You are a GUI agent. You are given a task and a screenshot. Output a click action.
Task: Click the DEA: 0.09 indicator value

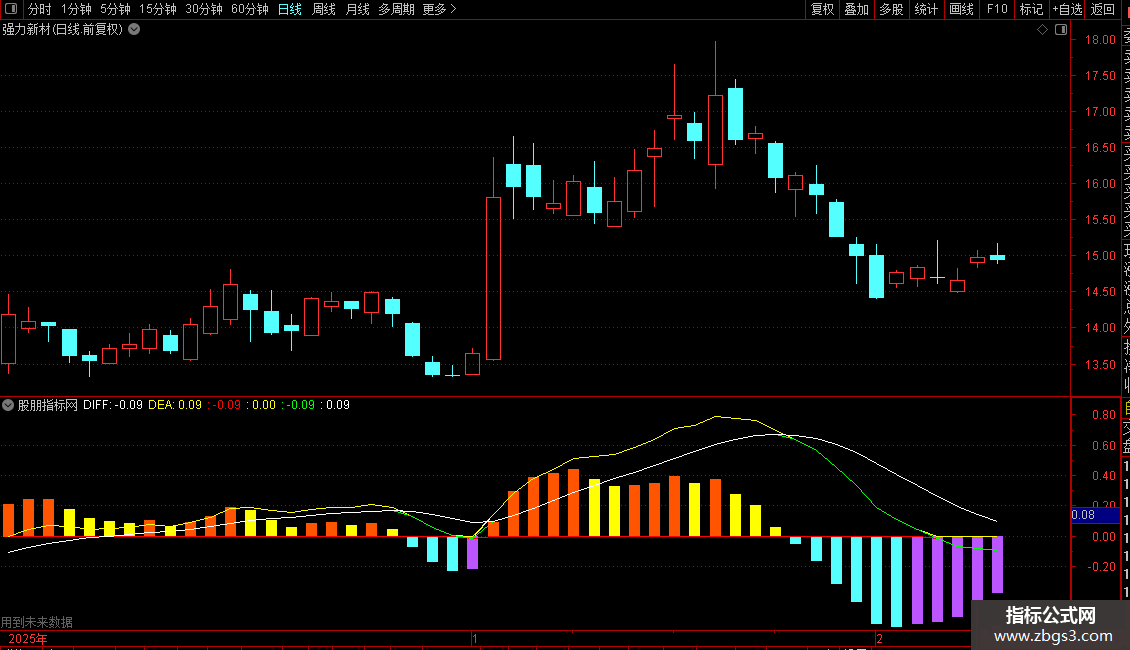[175, 405]
